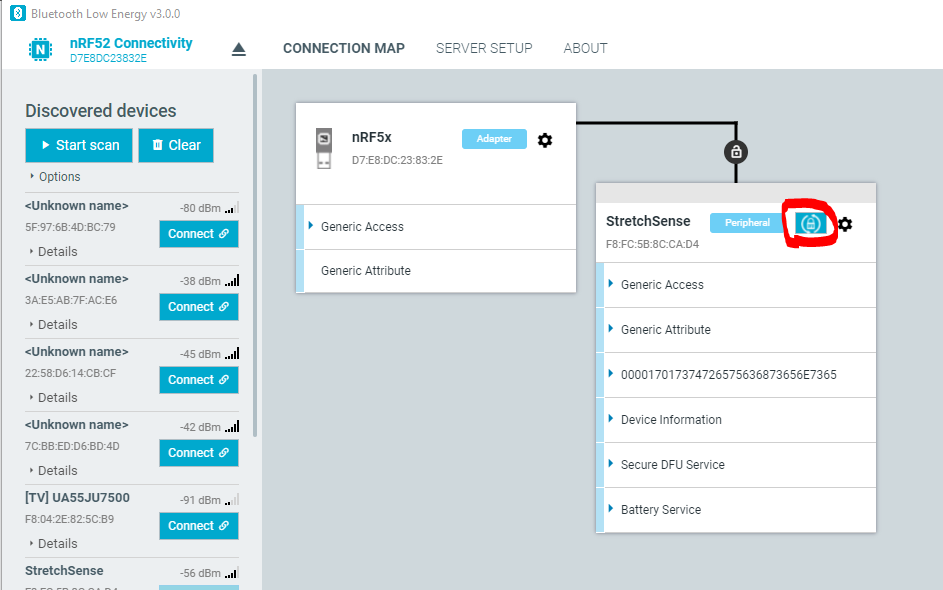Connect to [TV] UA55JU7500

(198, 526)
